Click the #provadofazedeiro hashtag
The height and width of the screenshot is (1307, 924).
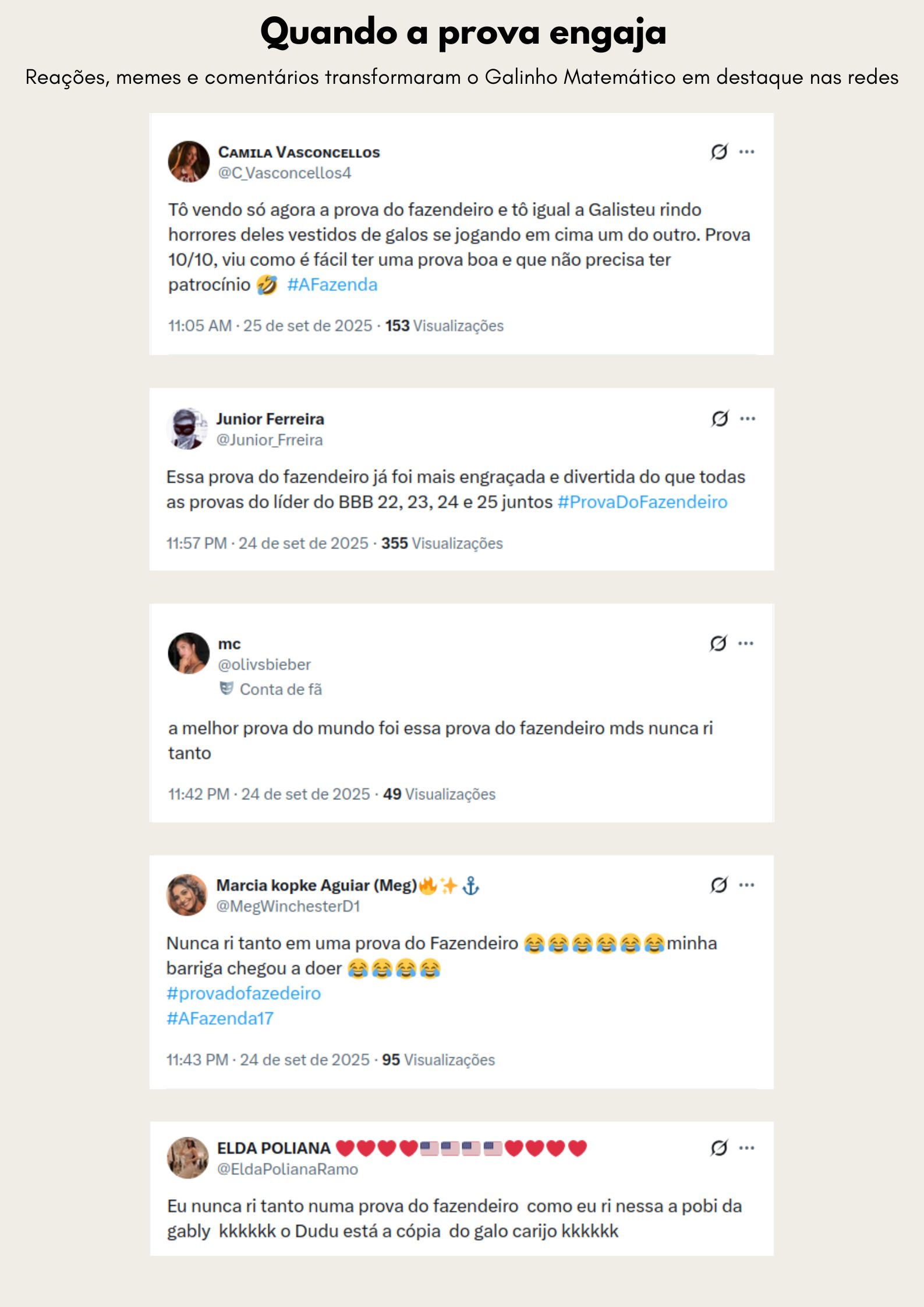[243, 993]
